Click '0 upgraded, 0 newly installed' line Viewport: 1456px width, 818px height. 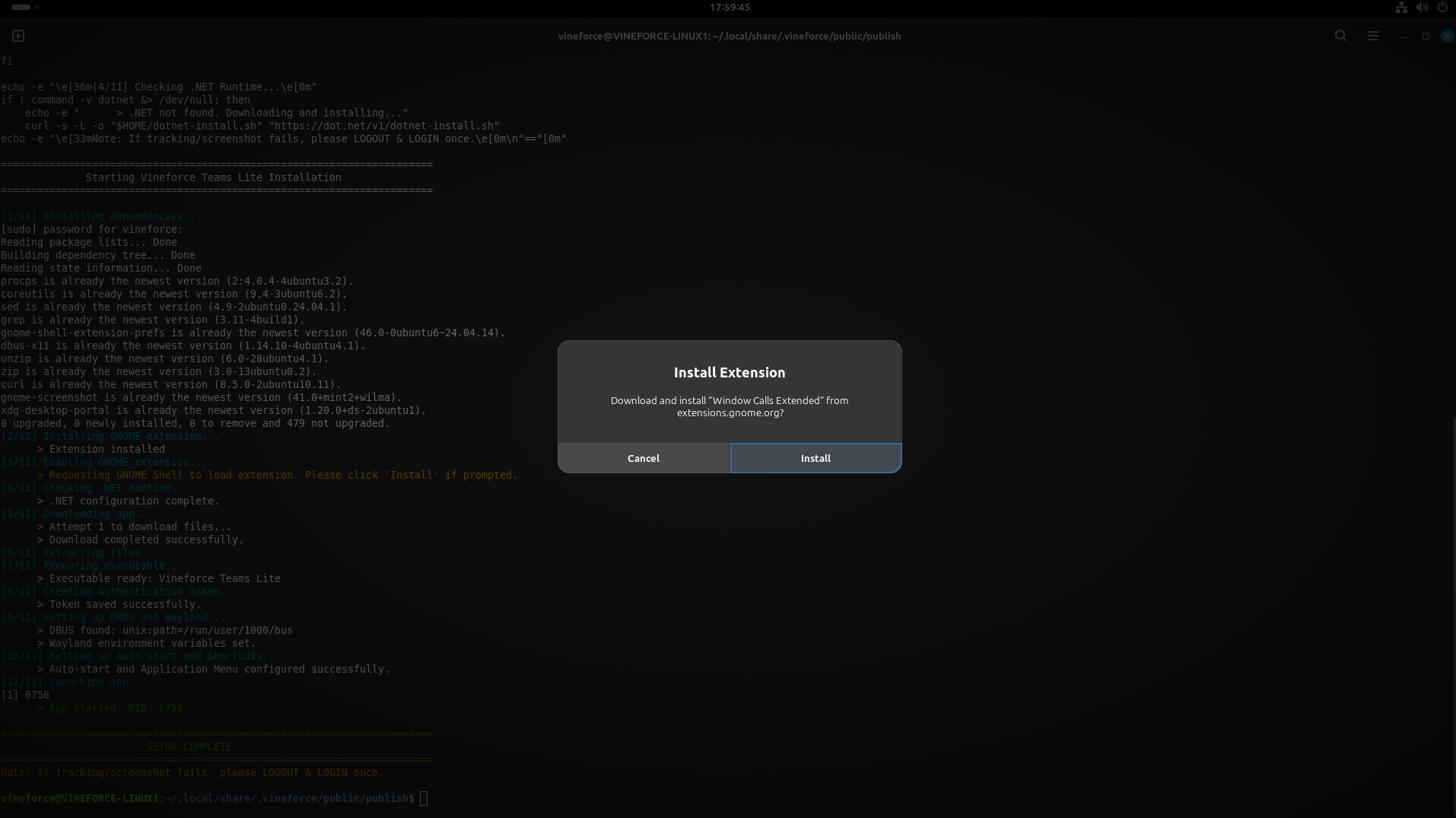pos(196,423)
